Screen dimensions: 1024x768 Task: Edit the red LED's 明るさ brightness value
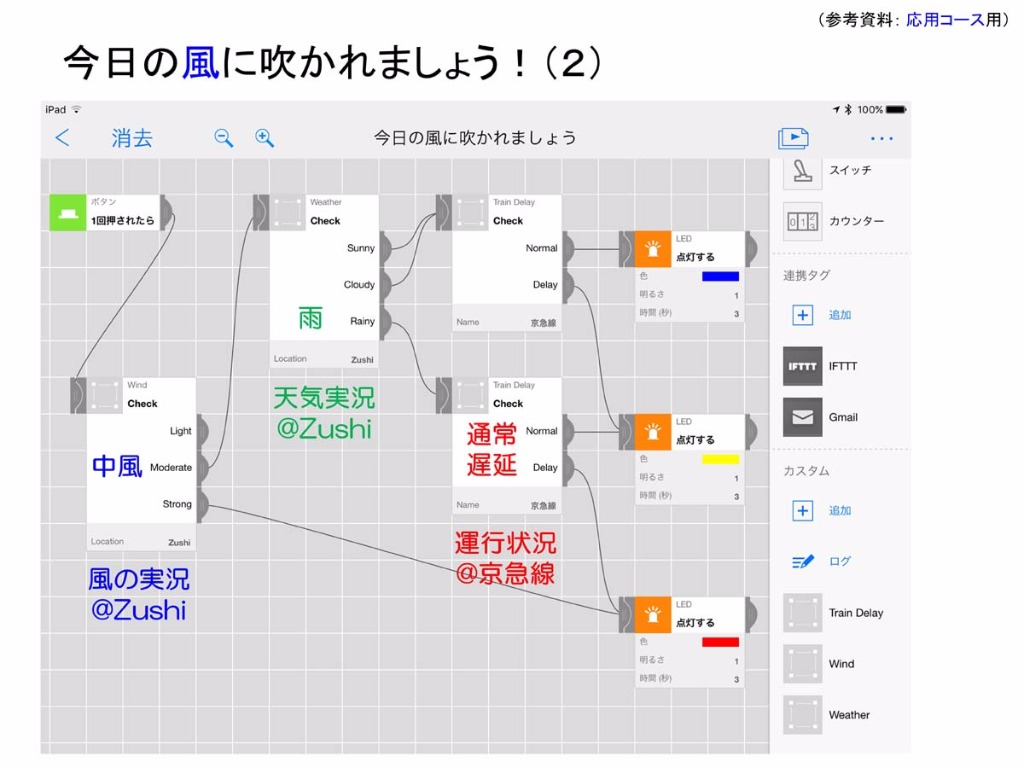(x=736, y=661)
